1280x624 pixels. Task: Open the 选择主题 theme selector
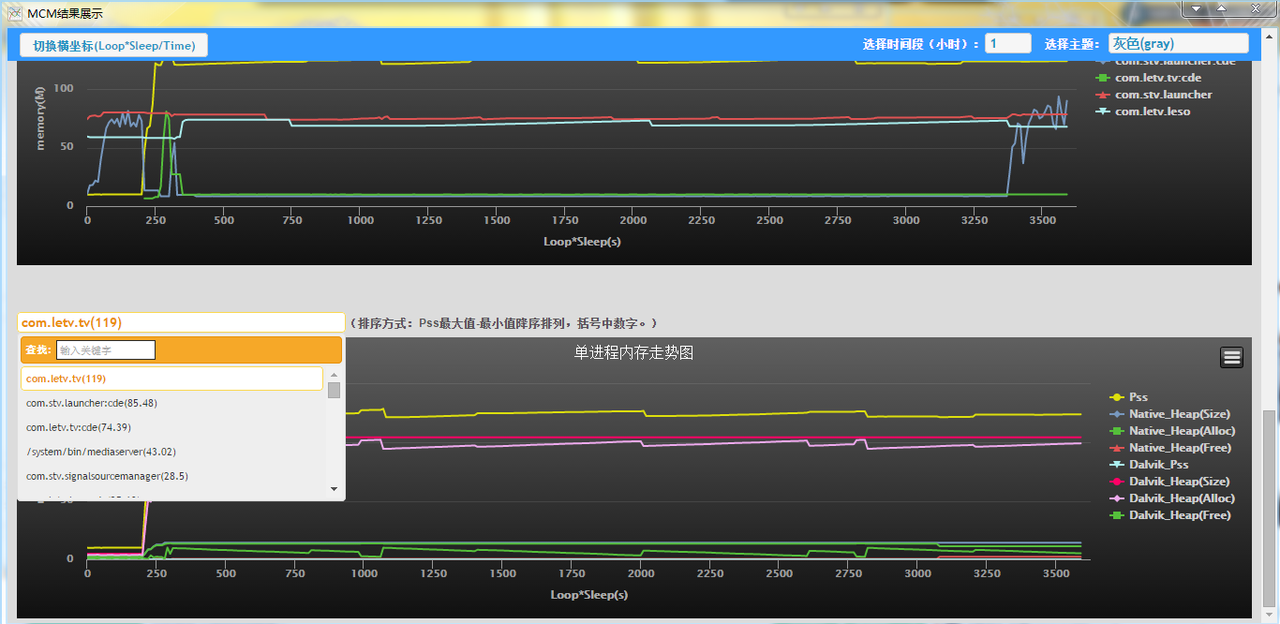[x=1178, y=43]
